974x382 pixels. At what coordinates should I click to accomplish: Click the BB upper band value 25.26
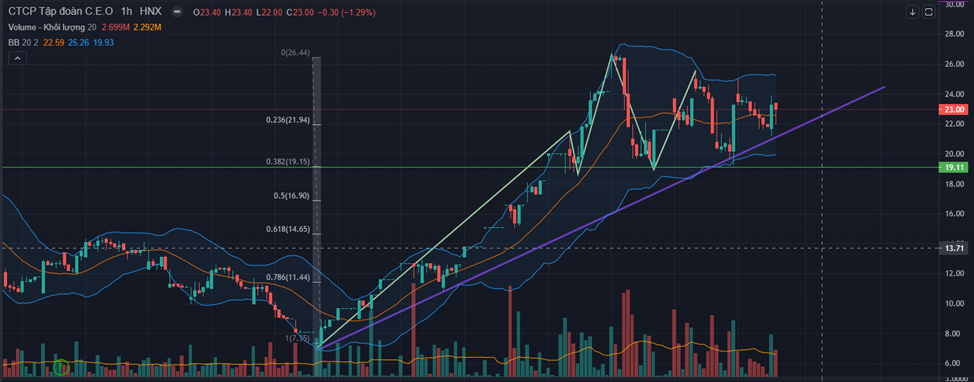[x=78, y=42]
